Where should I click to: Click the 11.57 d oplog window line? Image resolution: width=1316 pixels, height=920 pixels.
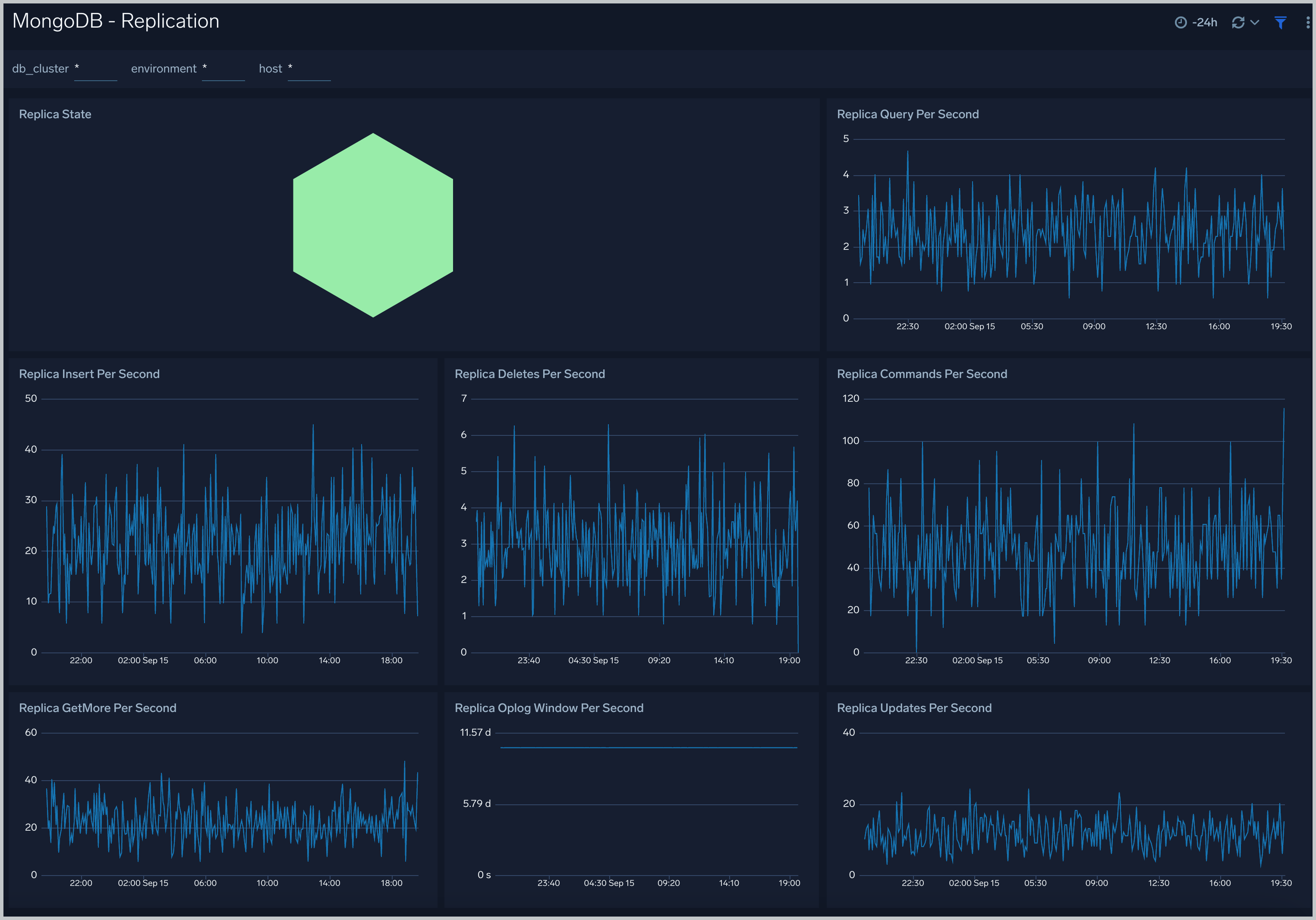[648, 747]
